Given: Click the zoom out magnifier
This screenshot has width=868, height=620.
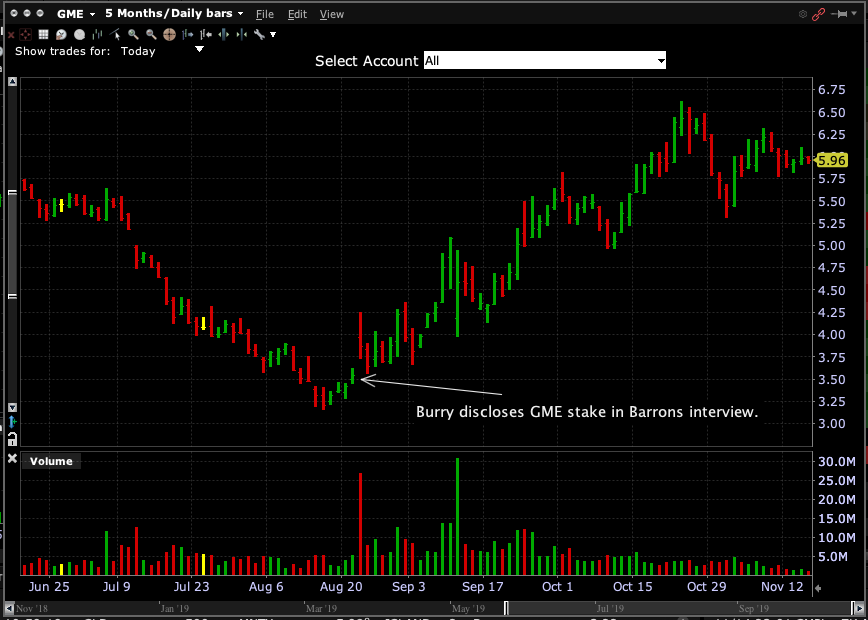Looking at the screenshot, I should pos(151,35).
